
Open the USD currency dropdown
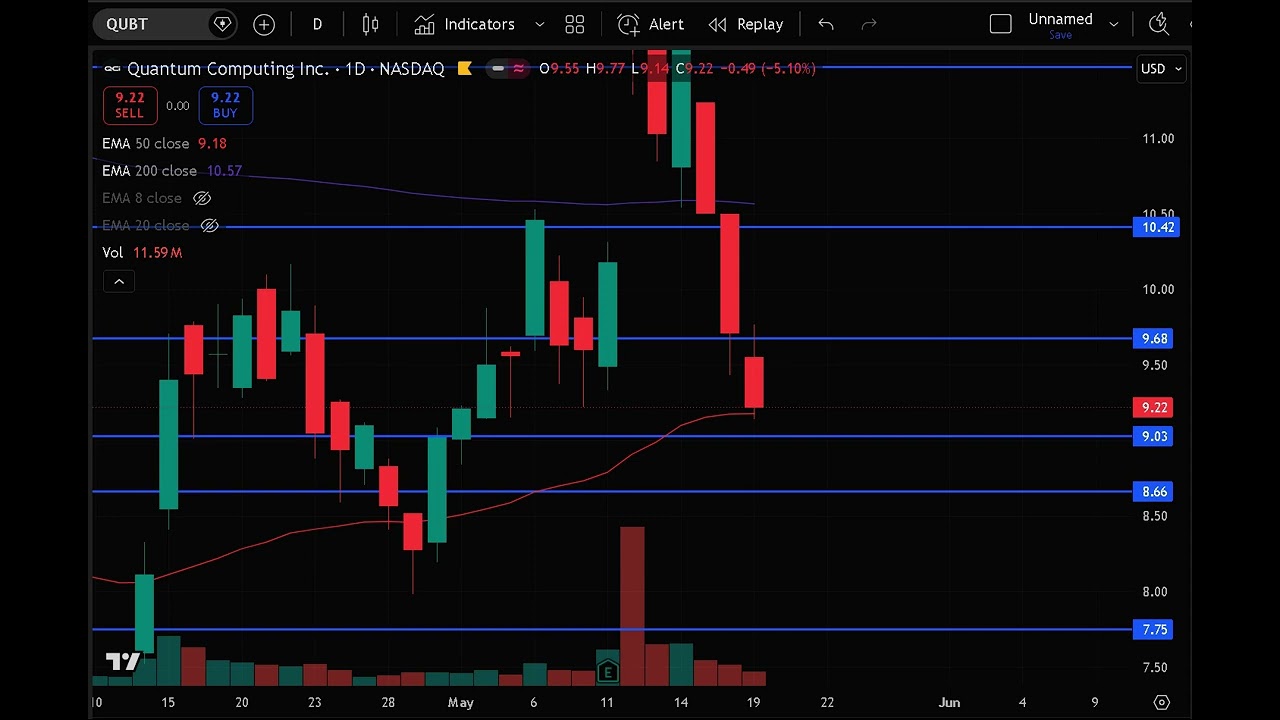[x=1162, y=69]
